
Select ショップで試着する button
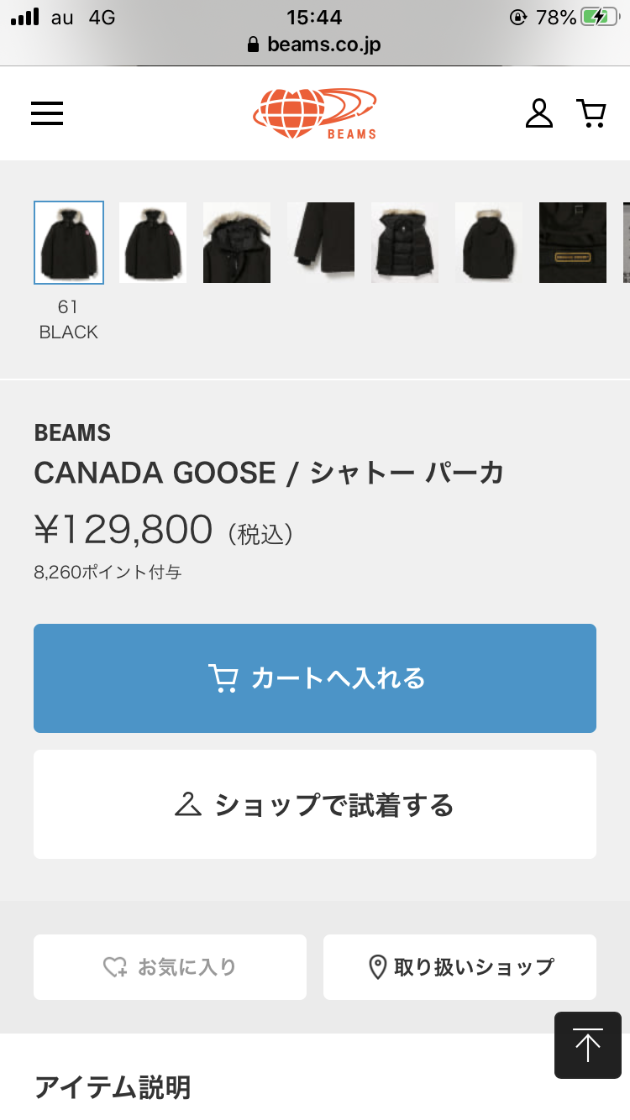pyautogui.click(x=315, y=804)
